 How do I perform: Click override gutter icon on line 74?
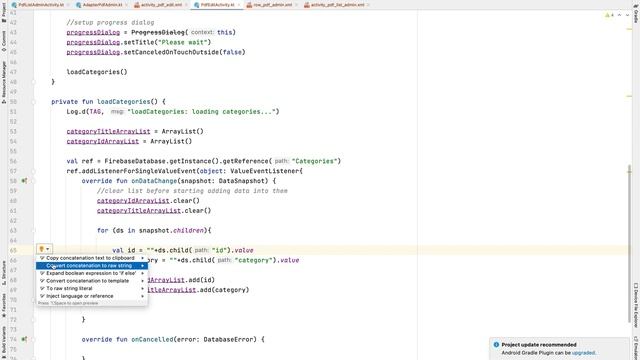pyautogui.click(x=24, y=339)
